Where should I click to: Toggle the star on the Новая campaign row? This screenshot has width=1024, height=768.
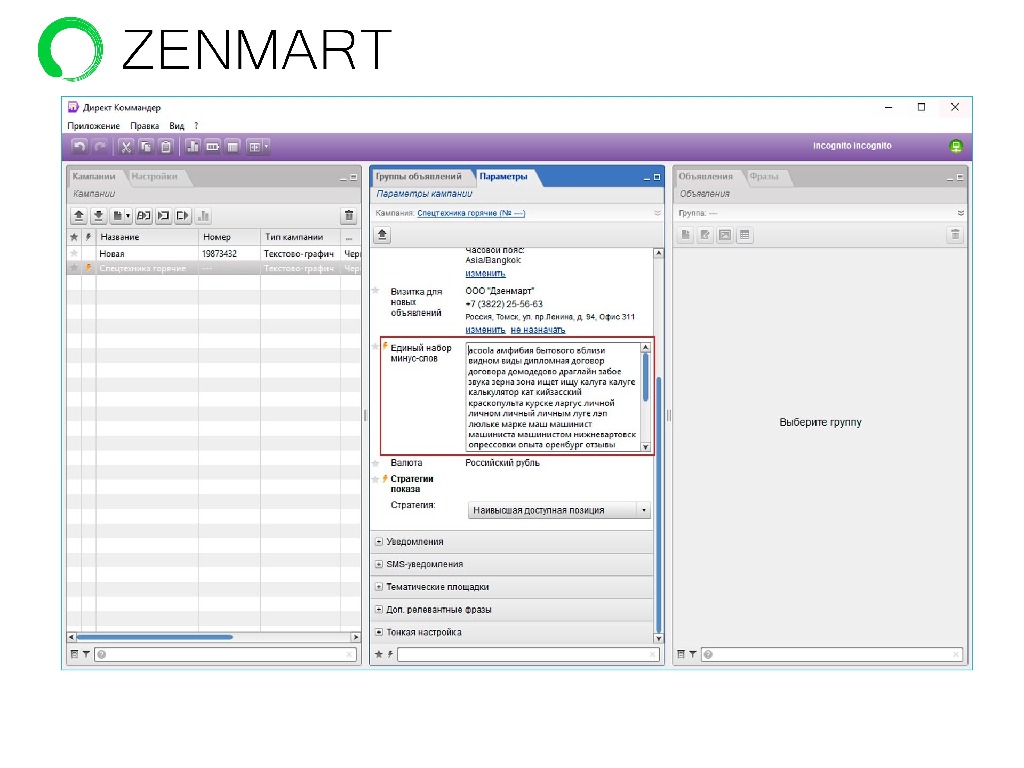click(x=74, y=253)
